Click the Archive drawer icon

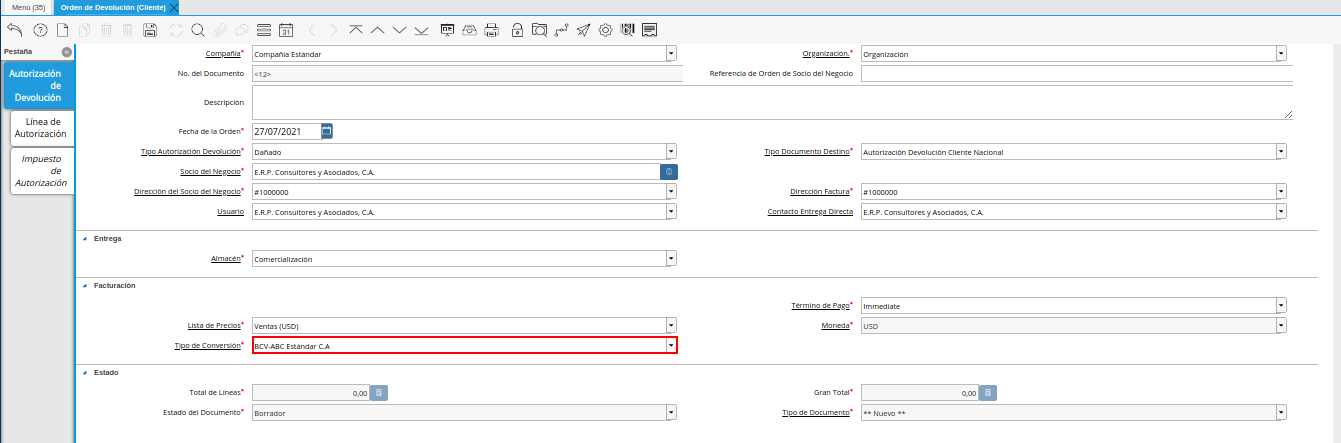pyautogui.click(x=470, y=30)
